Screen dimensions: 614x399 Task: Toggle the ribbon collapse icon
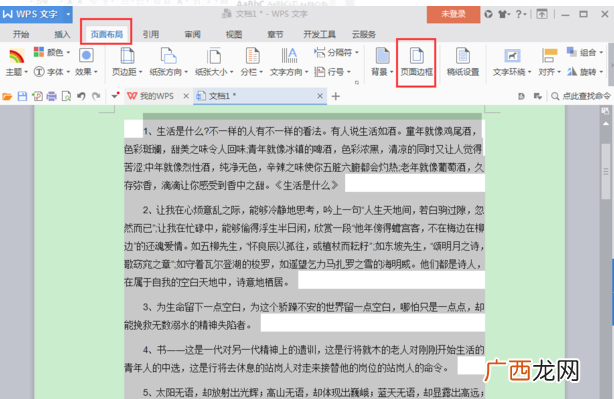542,14
